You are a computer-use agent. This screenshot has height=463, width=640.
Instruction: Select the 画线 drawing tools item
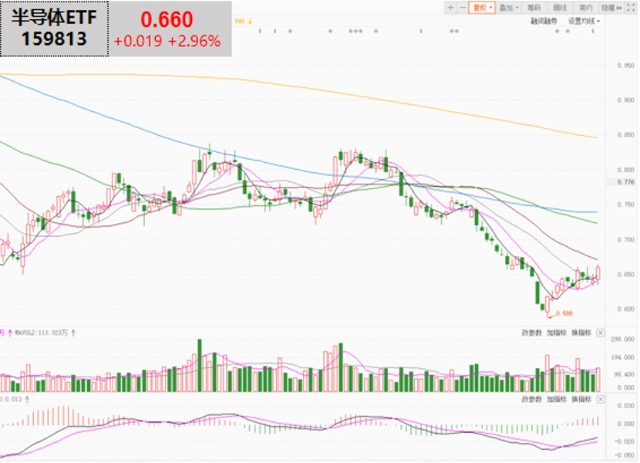pyautogui.click(x=559, y=7)
